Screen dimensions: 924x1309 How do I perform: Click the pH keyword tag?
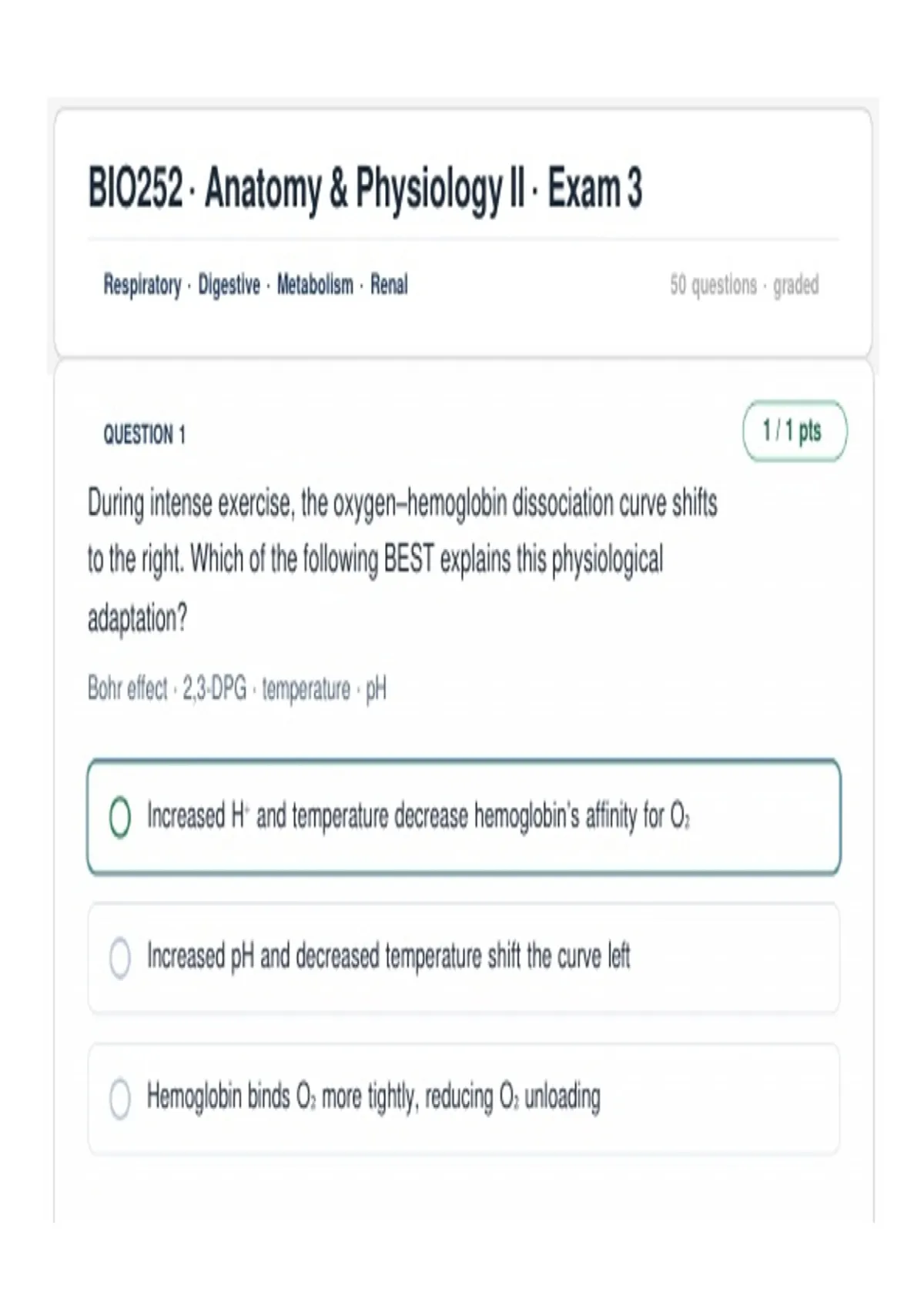(x=376, y=689)
